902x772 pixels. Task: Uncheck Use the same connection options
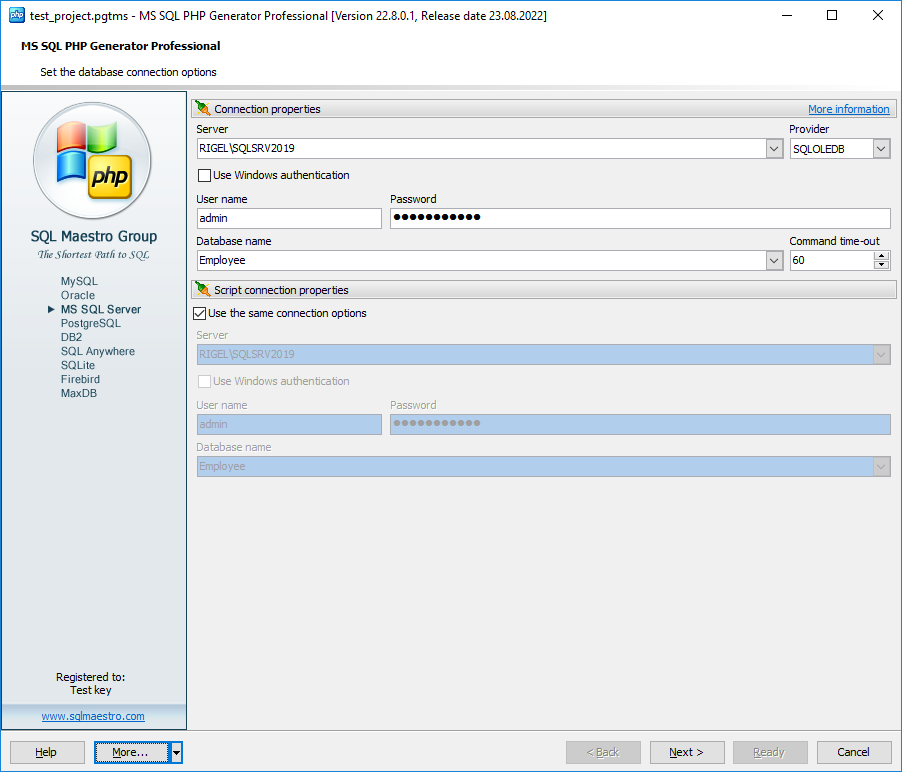click(199, 314)
